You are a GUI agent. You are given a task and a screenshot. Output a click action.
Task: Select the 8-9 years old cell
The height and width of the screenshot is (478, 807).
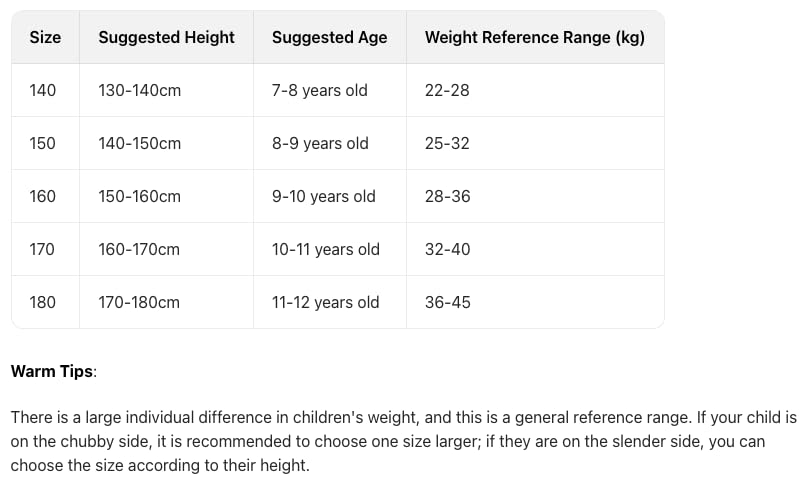click(x=320, y=144)
